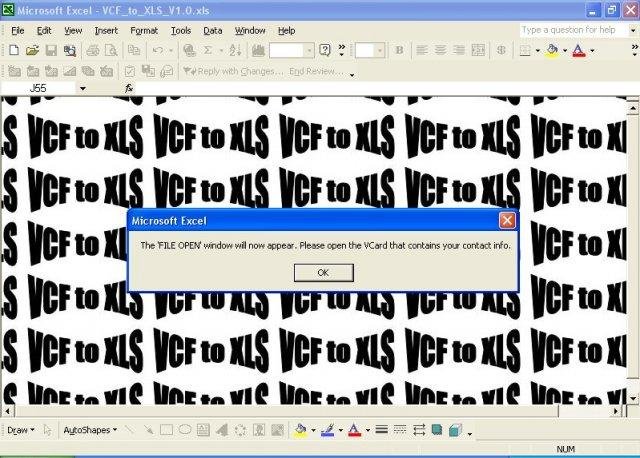Click the Save floppy disk icon
The width and height of the screenshot is (640, 458).
(x=51, y=50)
